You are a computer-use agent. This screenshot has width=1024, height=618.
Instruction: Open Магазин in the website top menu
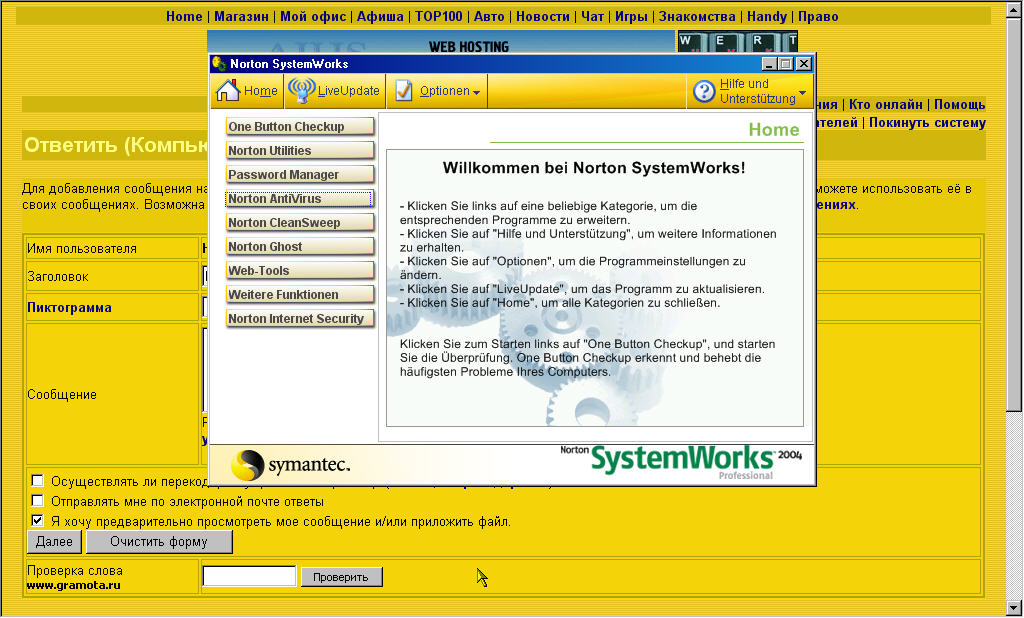pyautogui.click(x=241, y=16)
